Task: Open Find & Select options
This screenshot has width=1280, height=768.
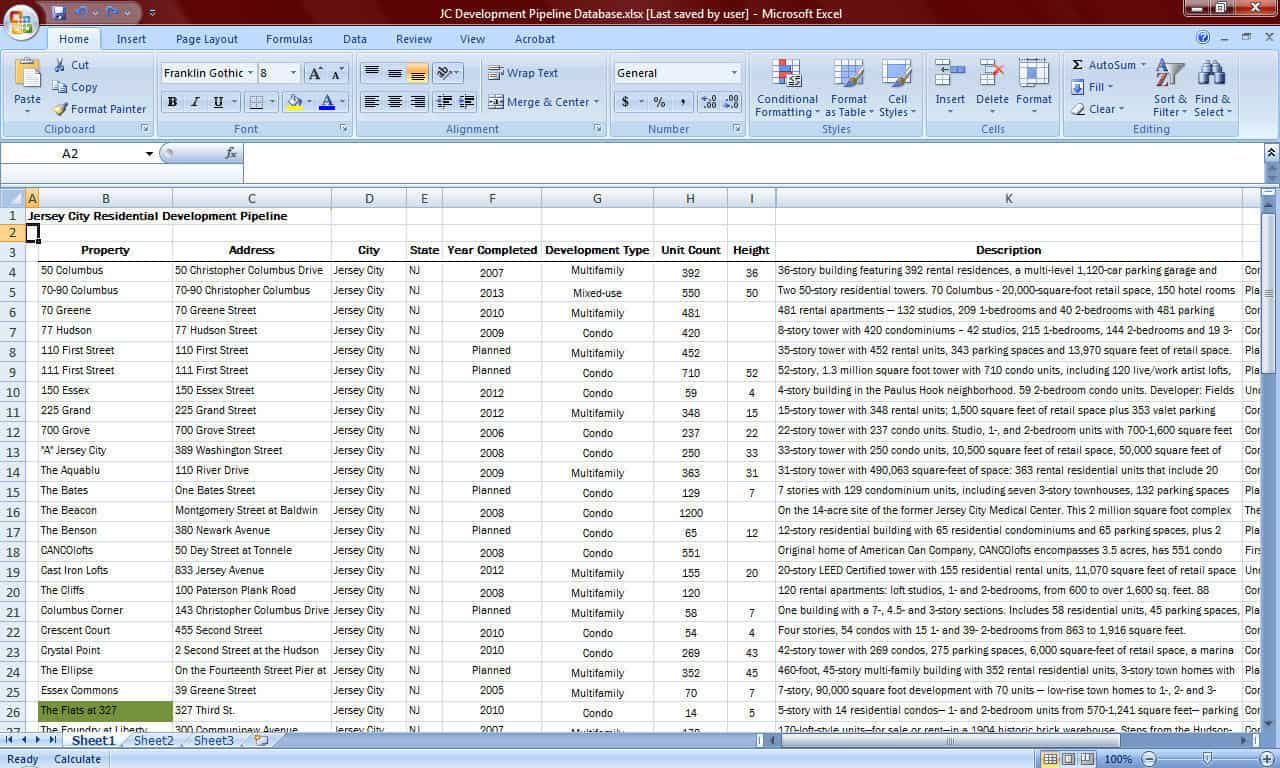Action: 1212,88
